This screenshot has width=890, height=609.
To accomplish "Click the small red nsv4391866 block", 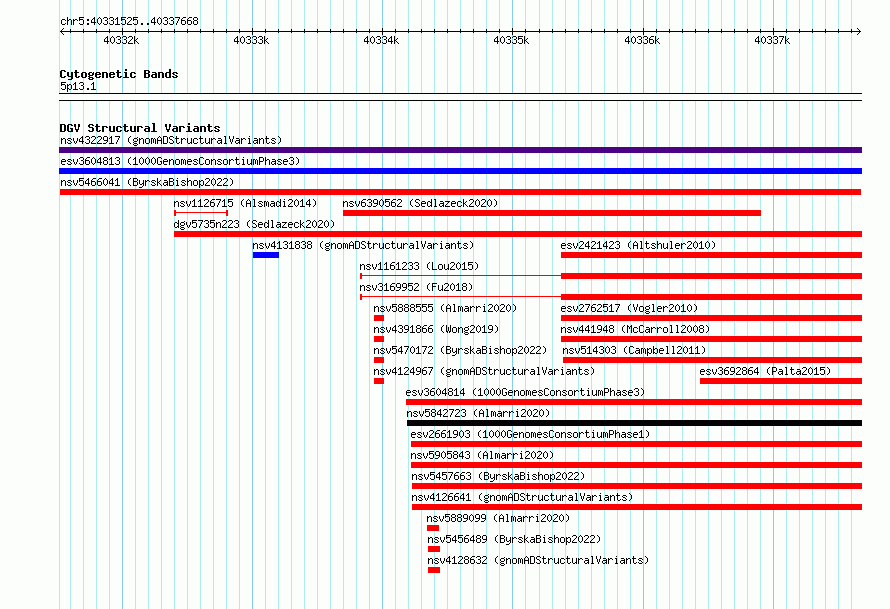I will coord(379,339).
